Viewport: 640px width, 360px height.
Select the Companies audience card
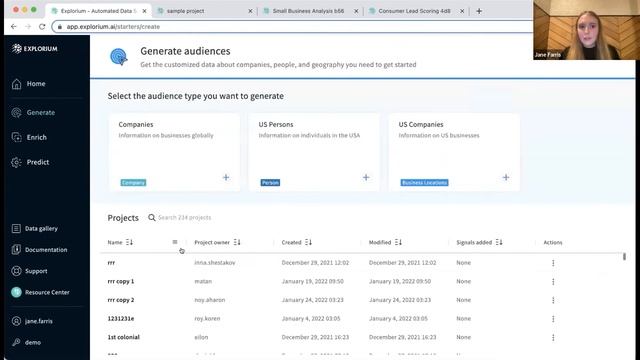pos(175,152)
